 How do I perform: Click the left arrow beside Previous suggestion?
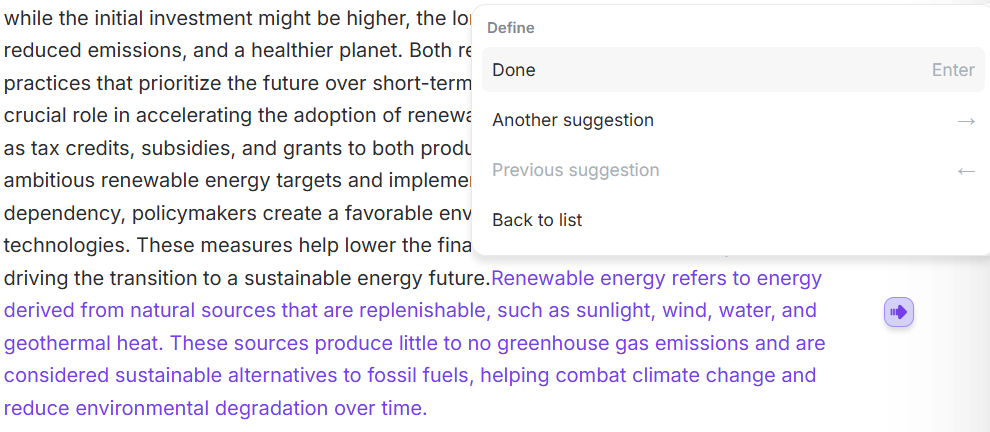(x=965, y=171)
